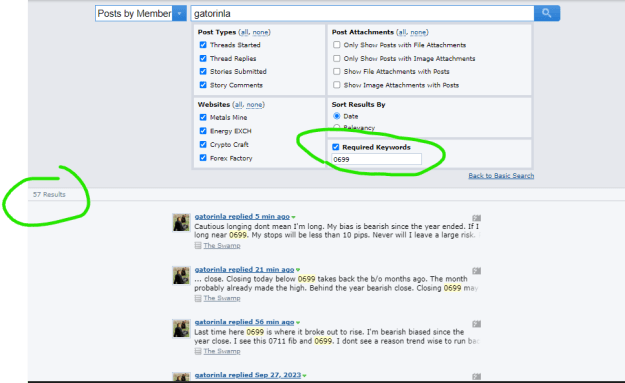Toggle Energy EXCH website checkbox
The height and width of the screenshot is (383, 625).
(203, 131)
